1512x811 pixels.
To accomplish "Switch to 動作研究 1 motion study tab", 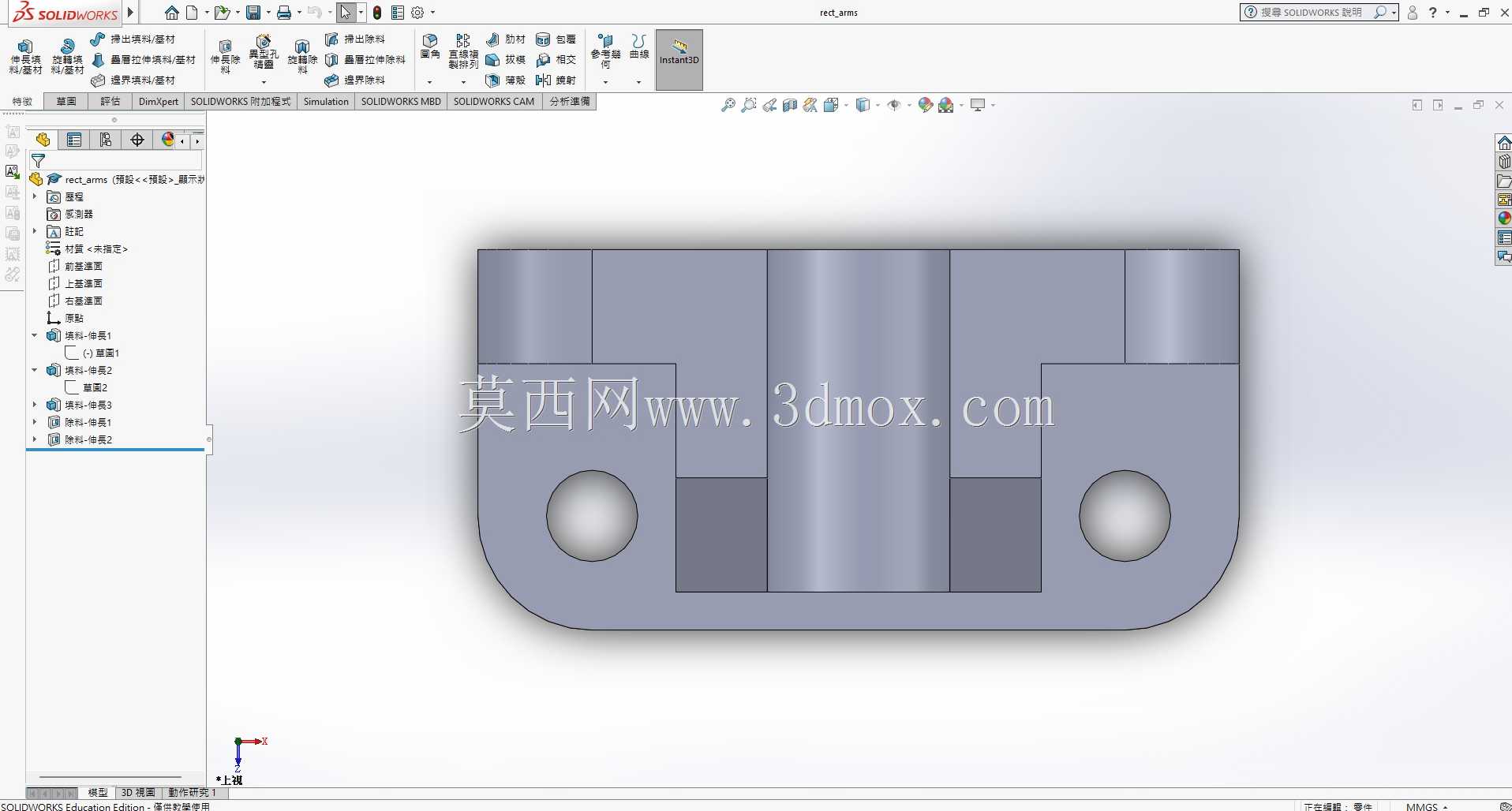I will [192, 792].
